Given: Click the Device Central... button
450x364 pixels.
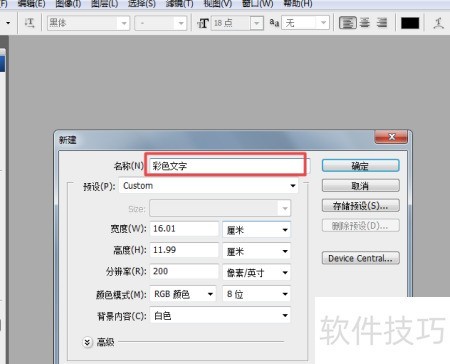Looking at the screenshot, I should [360, 258].
